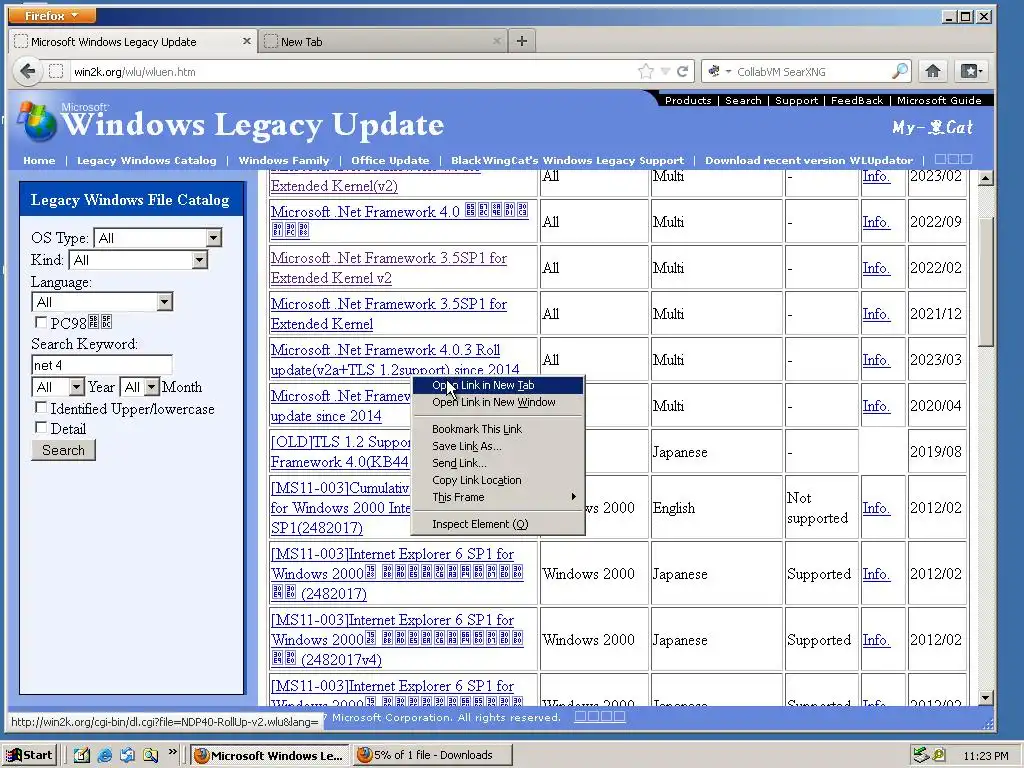Click the network tray icon
Viewport: 1024px width, 768px height.
coord(921,755)
